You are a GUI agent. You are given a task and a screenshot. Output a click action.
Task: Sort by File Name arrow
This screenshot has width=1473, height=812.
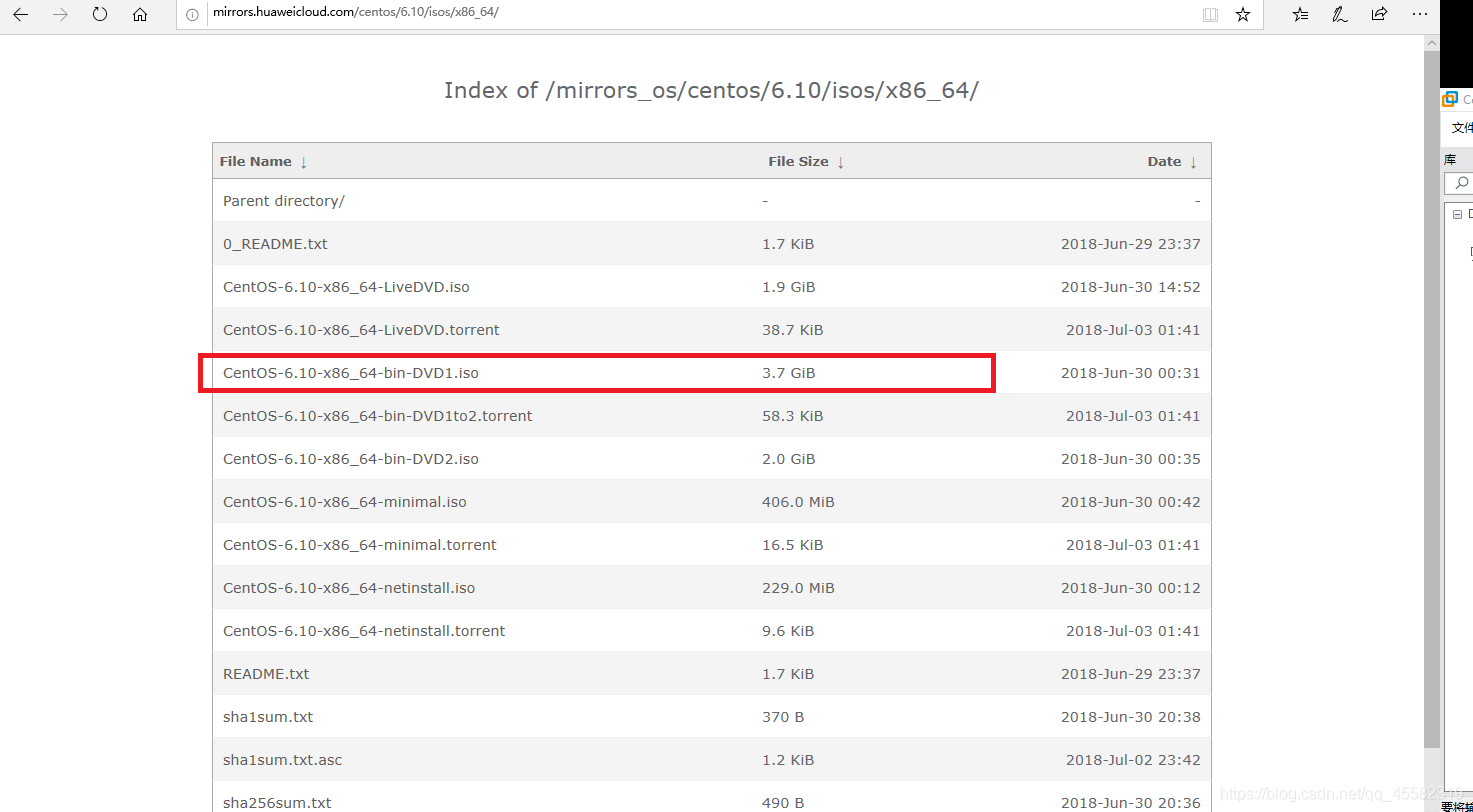[x=304, y=162]
